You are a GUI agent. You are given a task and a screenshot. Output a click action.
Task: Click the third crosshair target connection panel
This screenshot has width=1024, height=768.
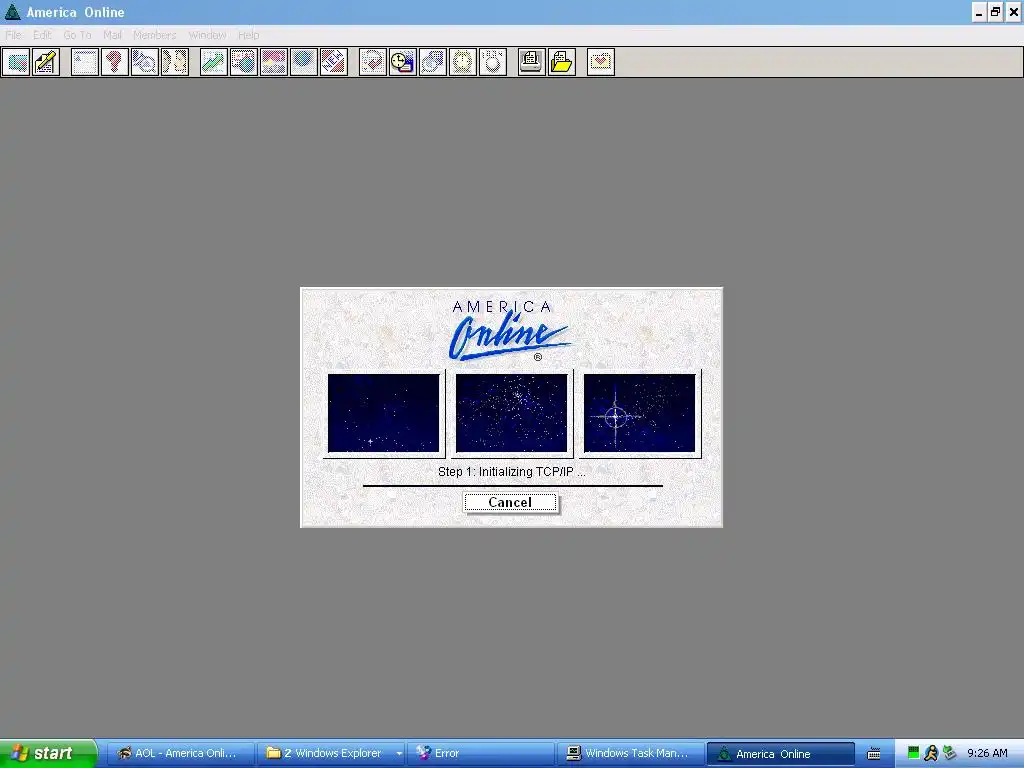tap(639, 413)
